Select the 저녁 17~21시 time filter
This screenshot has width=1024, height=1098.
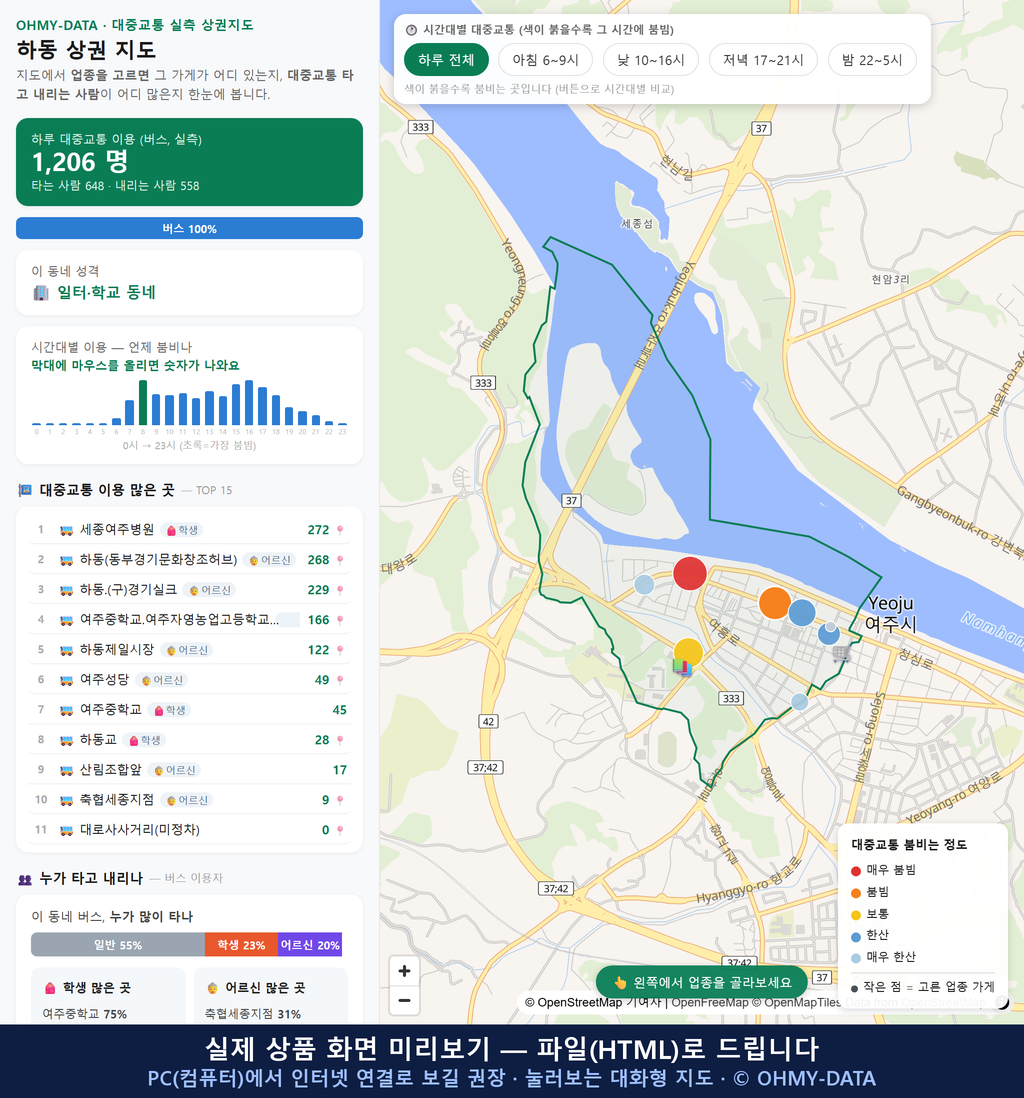tap(763, 60)
